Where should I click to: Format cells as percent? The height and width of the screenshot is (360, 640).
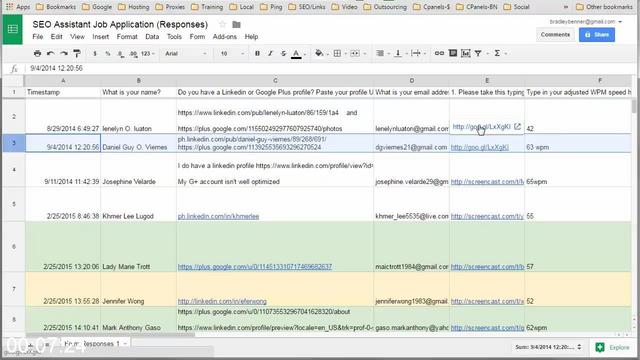[x=108, y=53]
